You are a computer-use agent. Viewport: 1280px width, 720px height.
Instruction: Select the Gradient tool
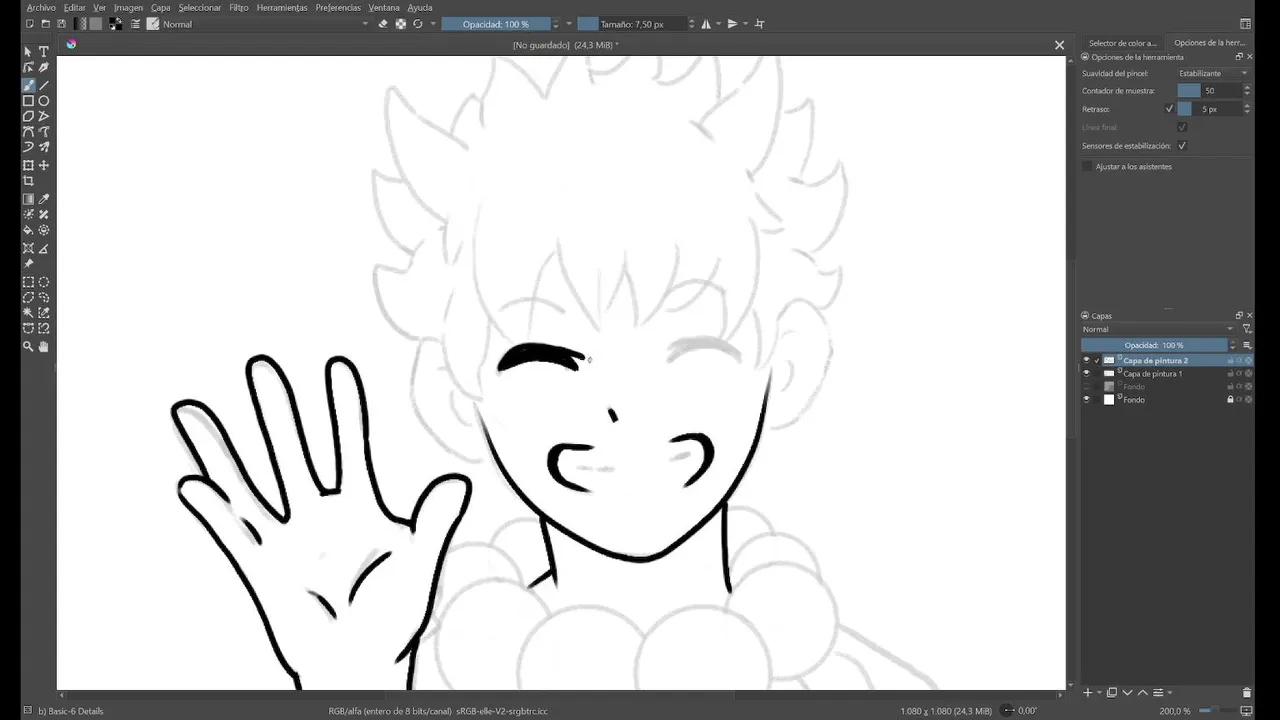tap(28, 199)
